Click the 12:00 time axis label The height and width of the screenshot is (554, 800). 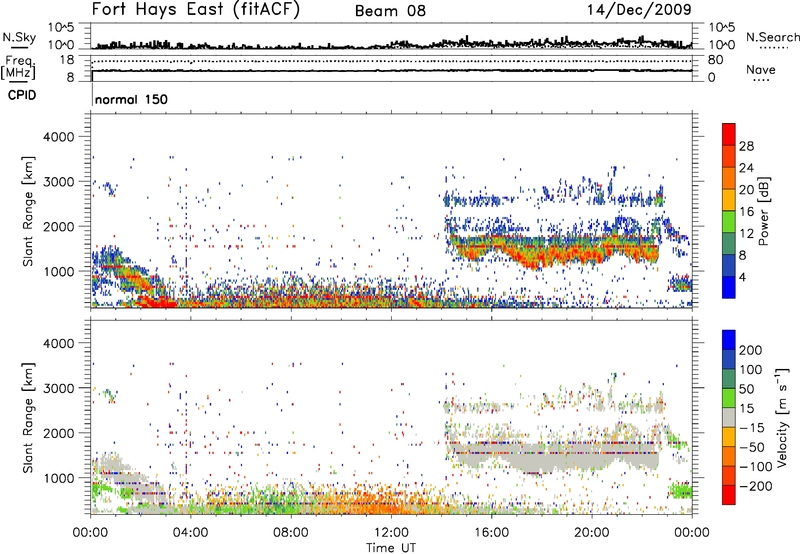tap(391, 533)
